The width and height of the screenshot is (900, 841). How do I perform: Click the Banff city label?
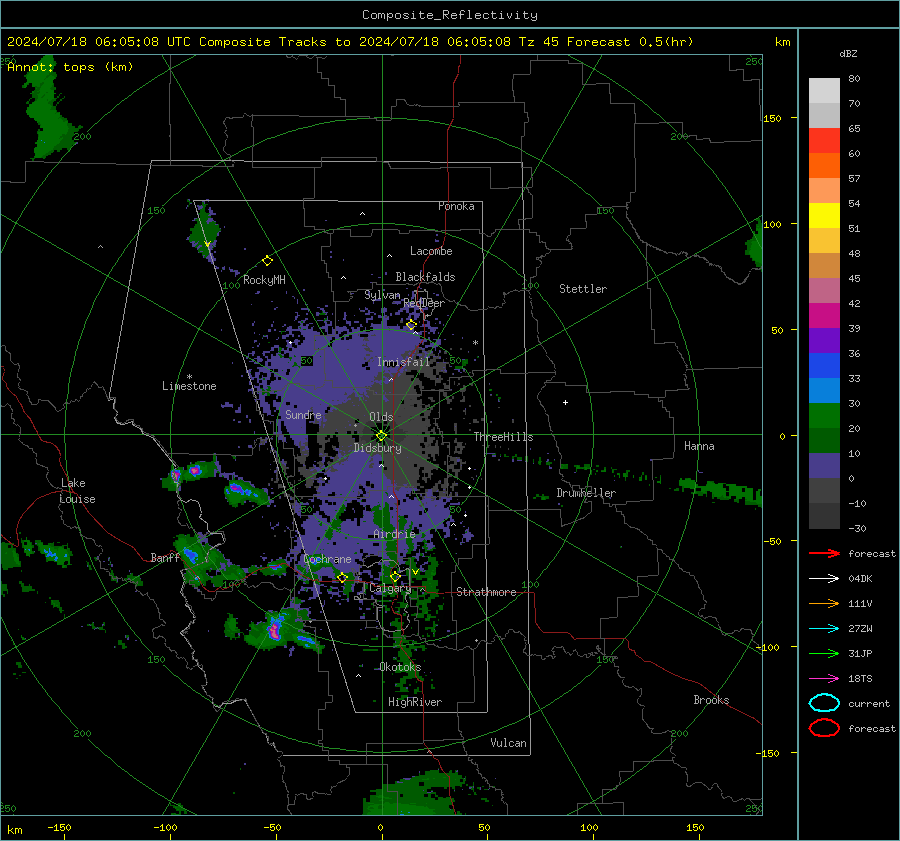coord(166,558)
